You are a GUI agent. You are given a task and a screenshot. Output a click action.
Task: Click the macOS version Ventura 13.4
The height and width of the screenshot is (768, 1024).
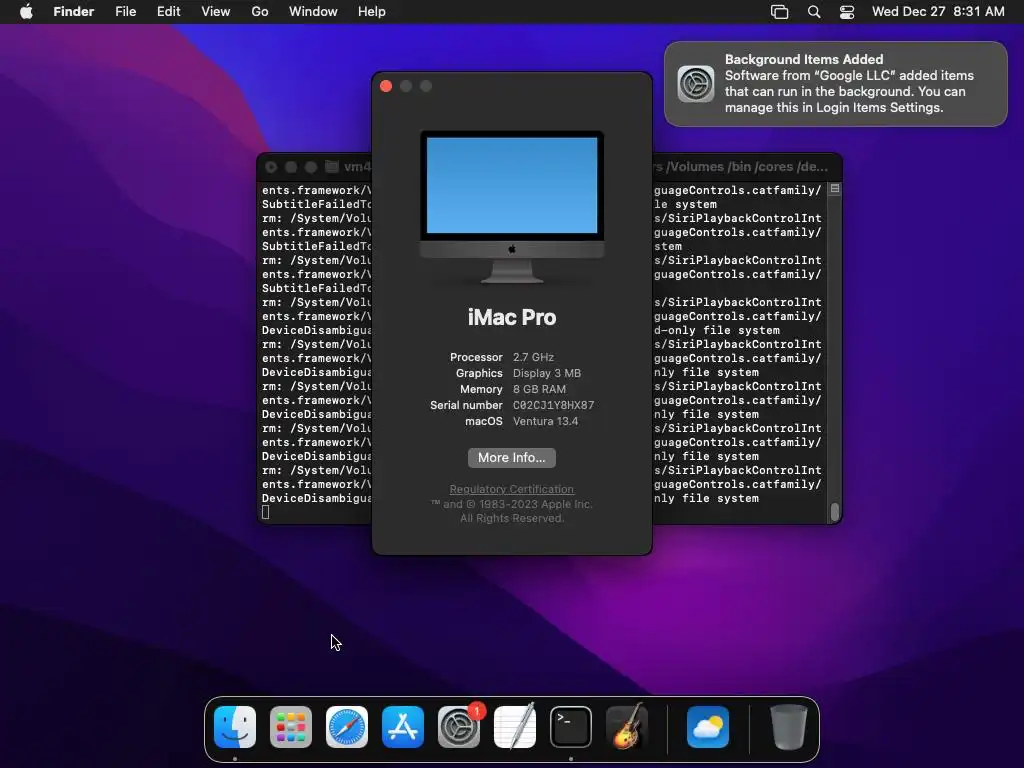point(545,421)
